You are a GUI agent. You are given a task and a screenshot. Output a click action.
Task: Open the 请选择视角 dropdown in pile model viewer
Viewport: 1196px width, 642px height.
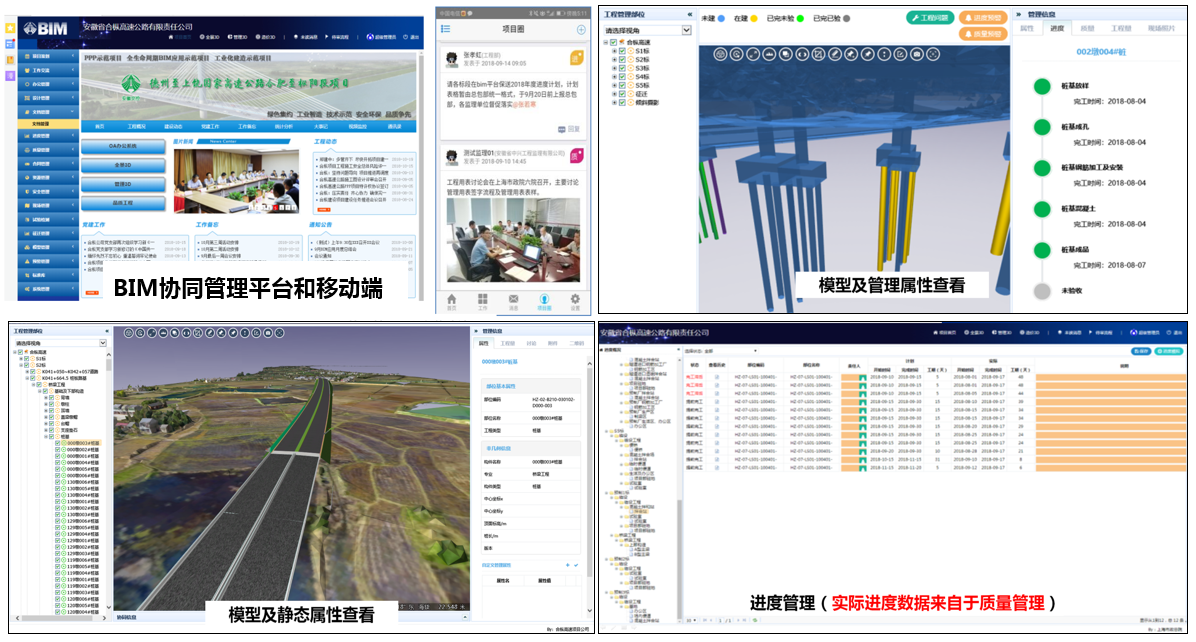648,30
